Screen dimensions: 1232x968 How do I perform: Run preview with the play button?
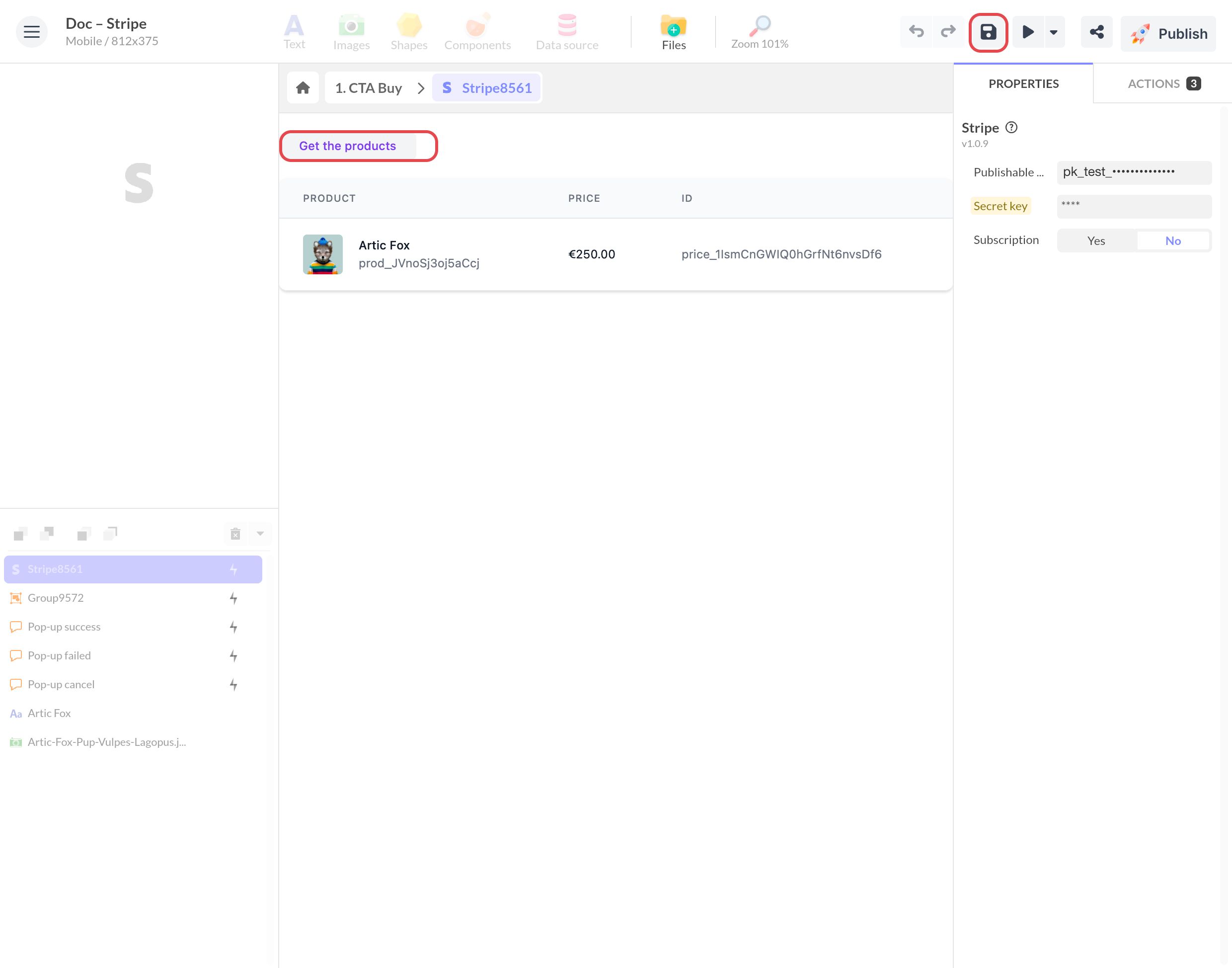point(1027,32)
